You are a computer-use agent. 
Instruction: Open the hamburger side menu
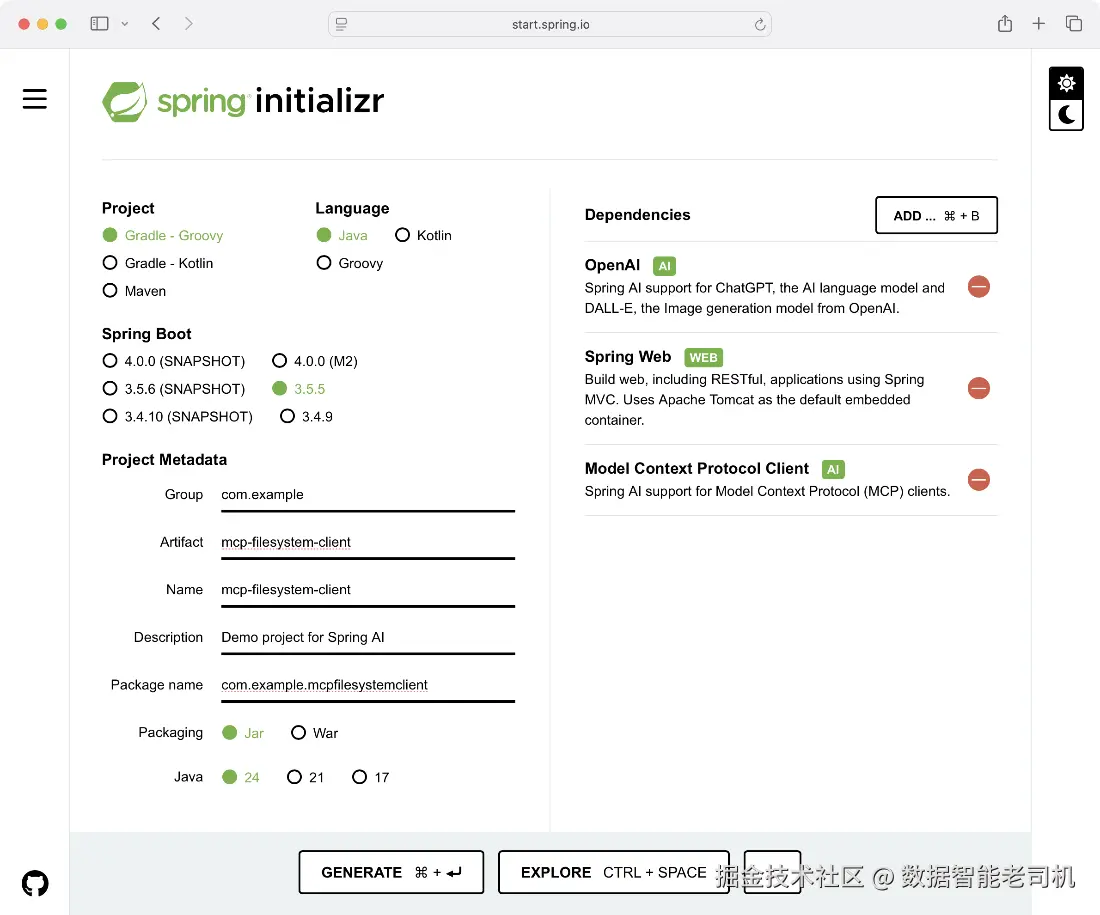point(34,99)
